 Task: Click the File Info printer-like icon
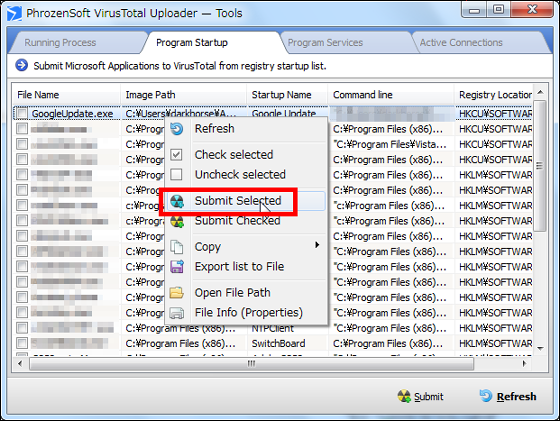[177, 313]
